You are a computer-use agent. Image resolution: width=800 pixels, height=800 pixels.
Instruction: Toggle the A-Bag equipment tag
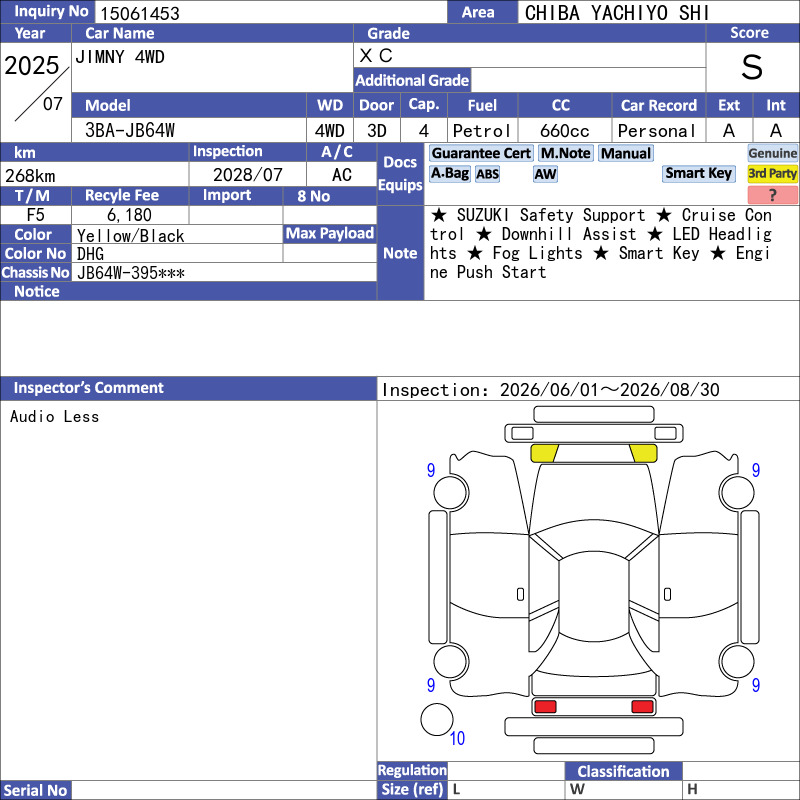tap(449, 173)
